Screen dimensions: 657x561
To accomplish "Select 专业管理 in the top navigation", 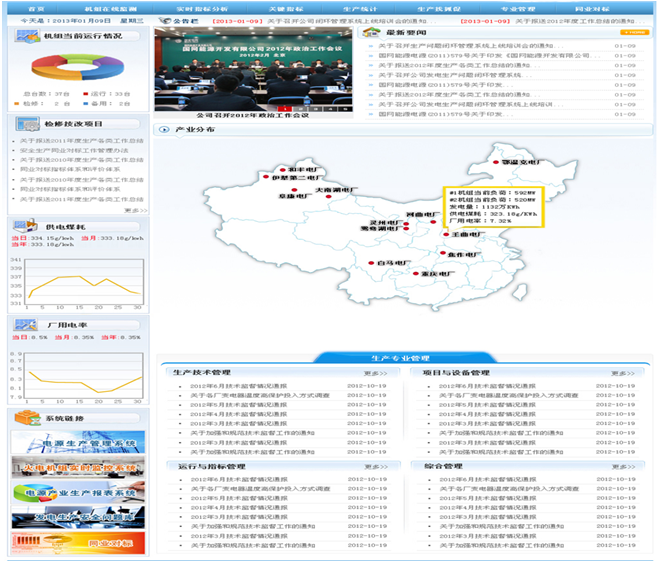I will 518,9.
